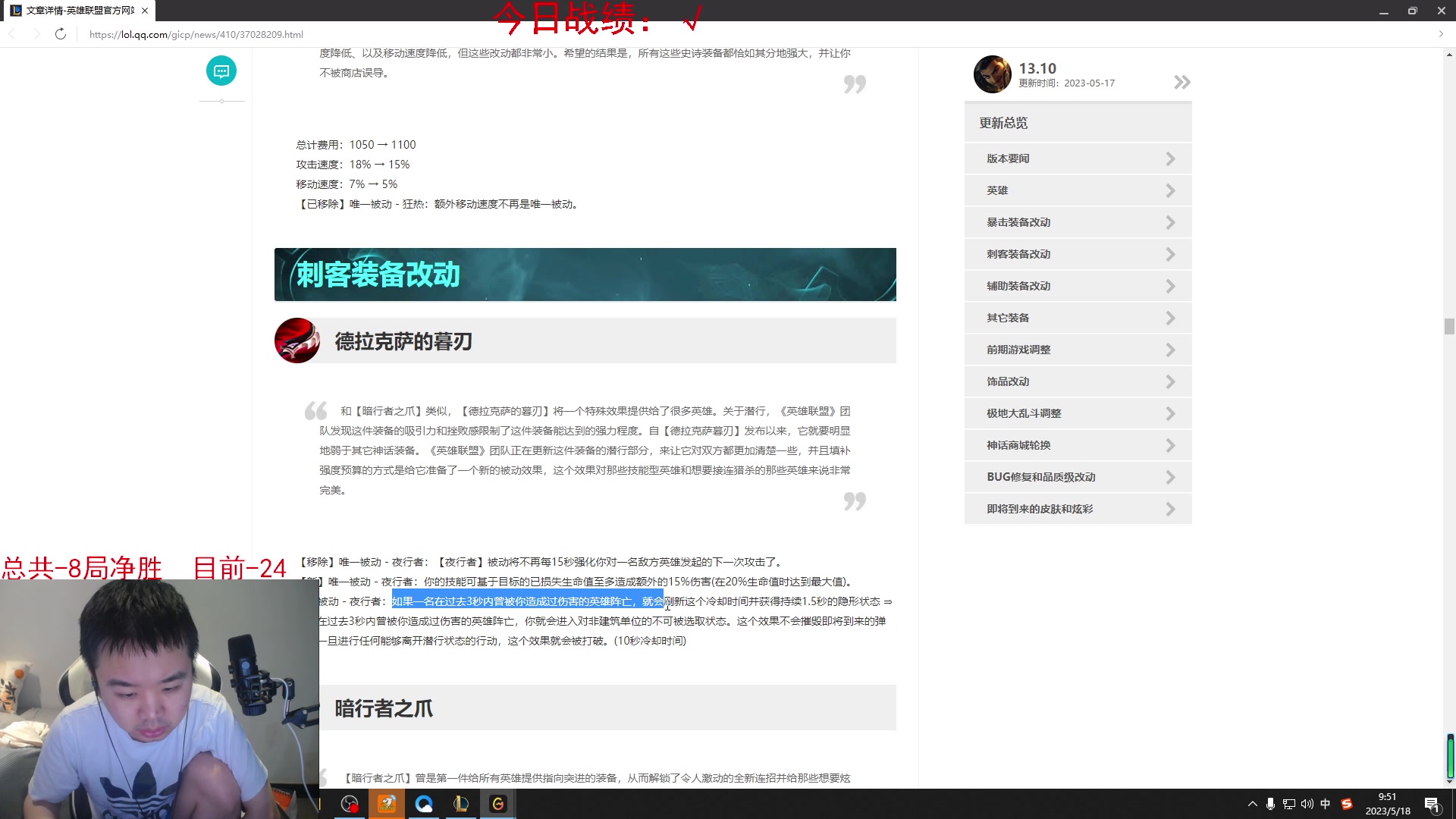Click the scroll up arrow of page scrollbar

click(x=1449, y=55)
